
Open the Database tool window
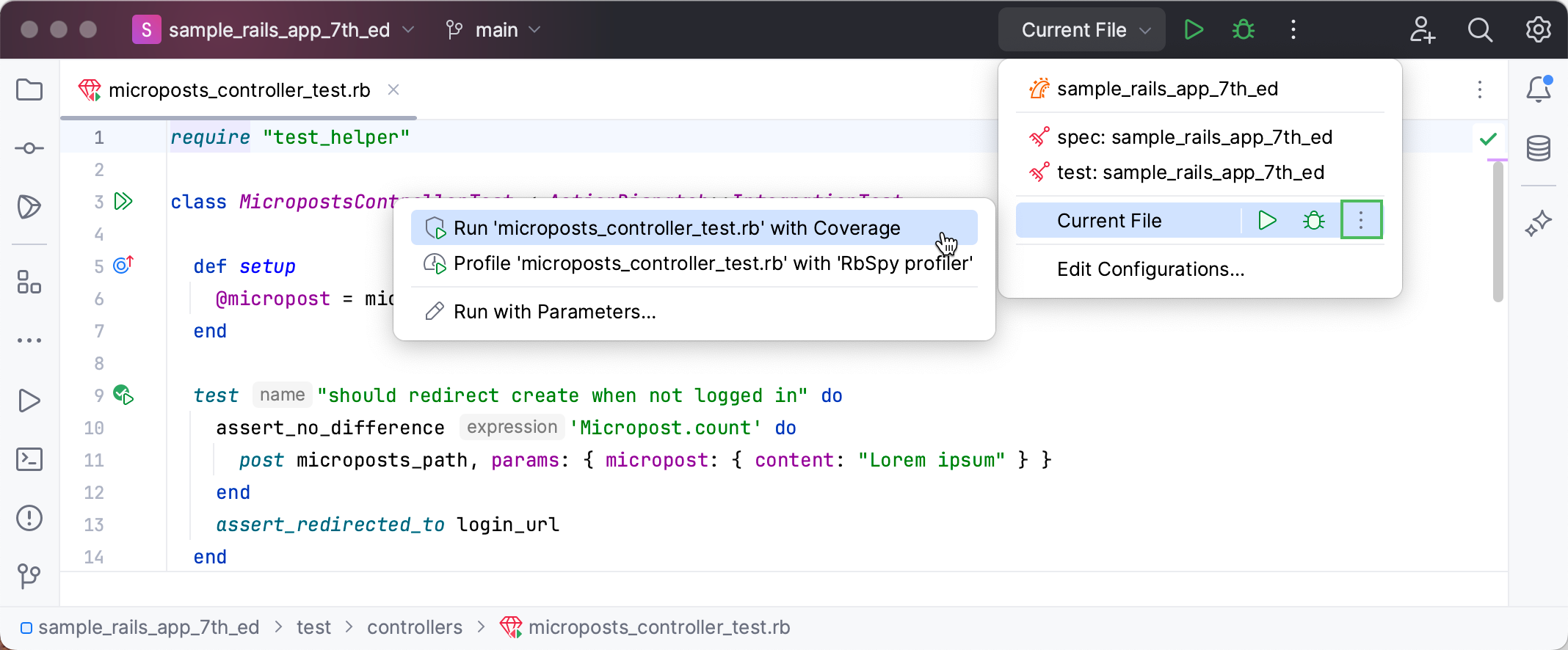[x=1538, y=148]
